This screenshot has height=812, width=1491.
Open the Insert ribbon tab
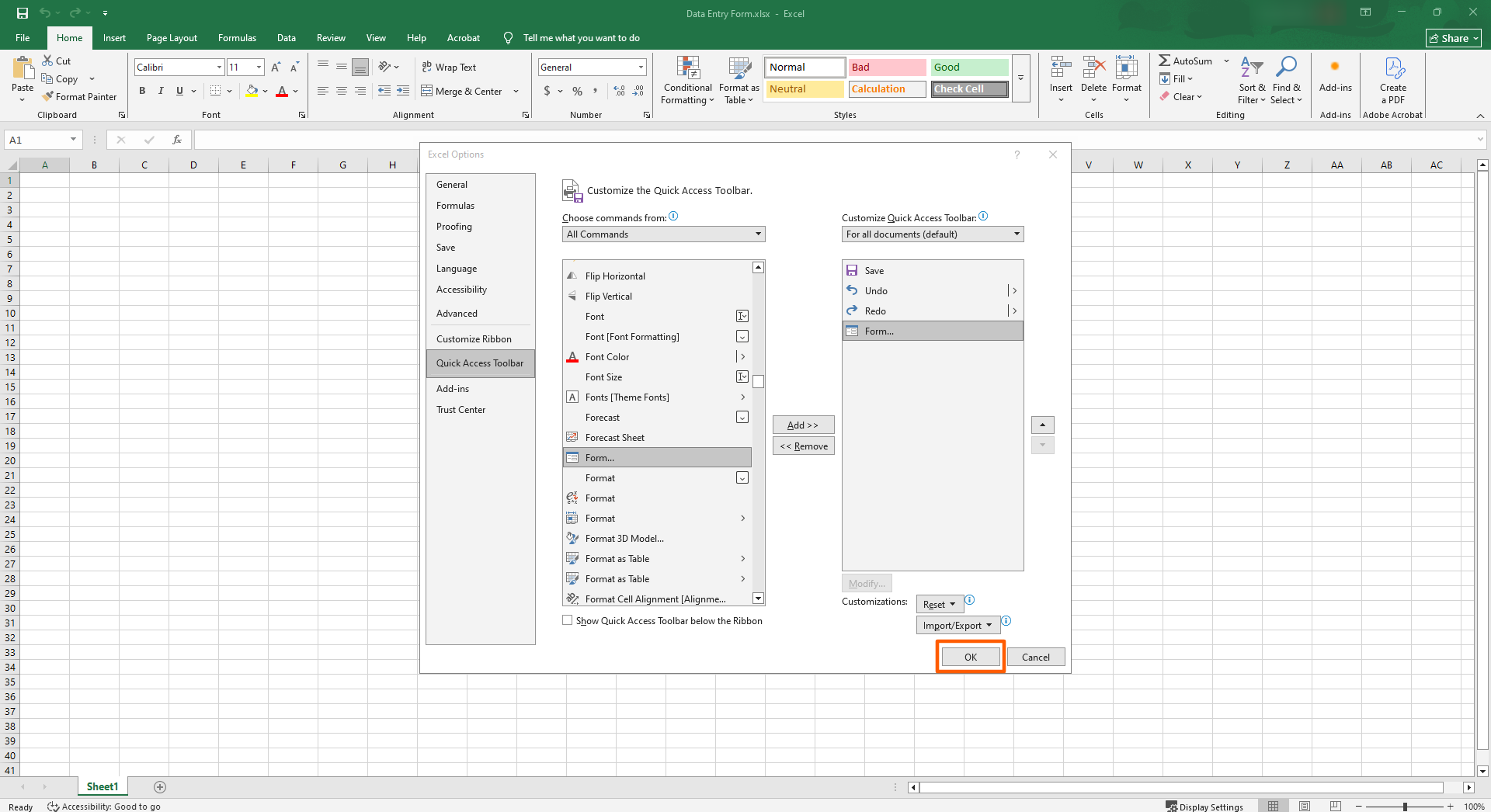114,38
